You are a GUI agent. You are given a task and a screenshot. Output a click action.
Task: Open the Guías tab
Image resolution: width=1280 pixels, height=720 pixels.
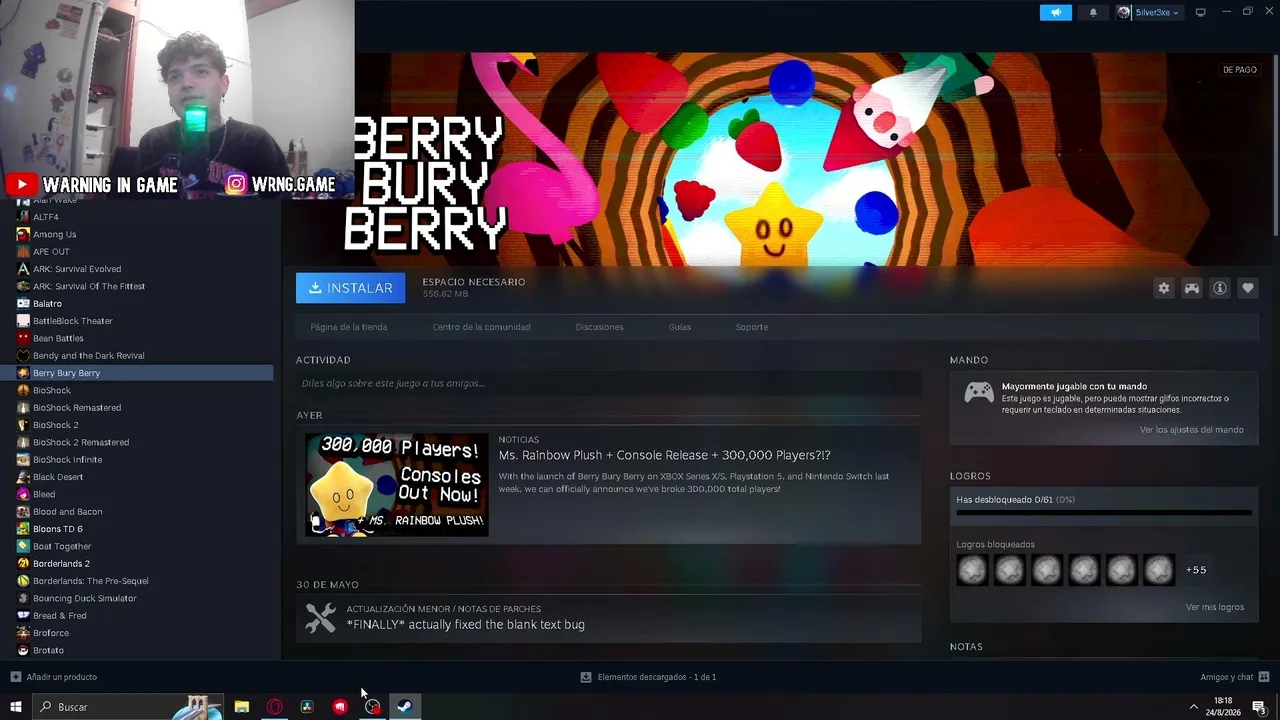680,327
